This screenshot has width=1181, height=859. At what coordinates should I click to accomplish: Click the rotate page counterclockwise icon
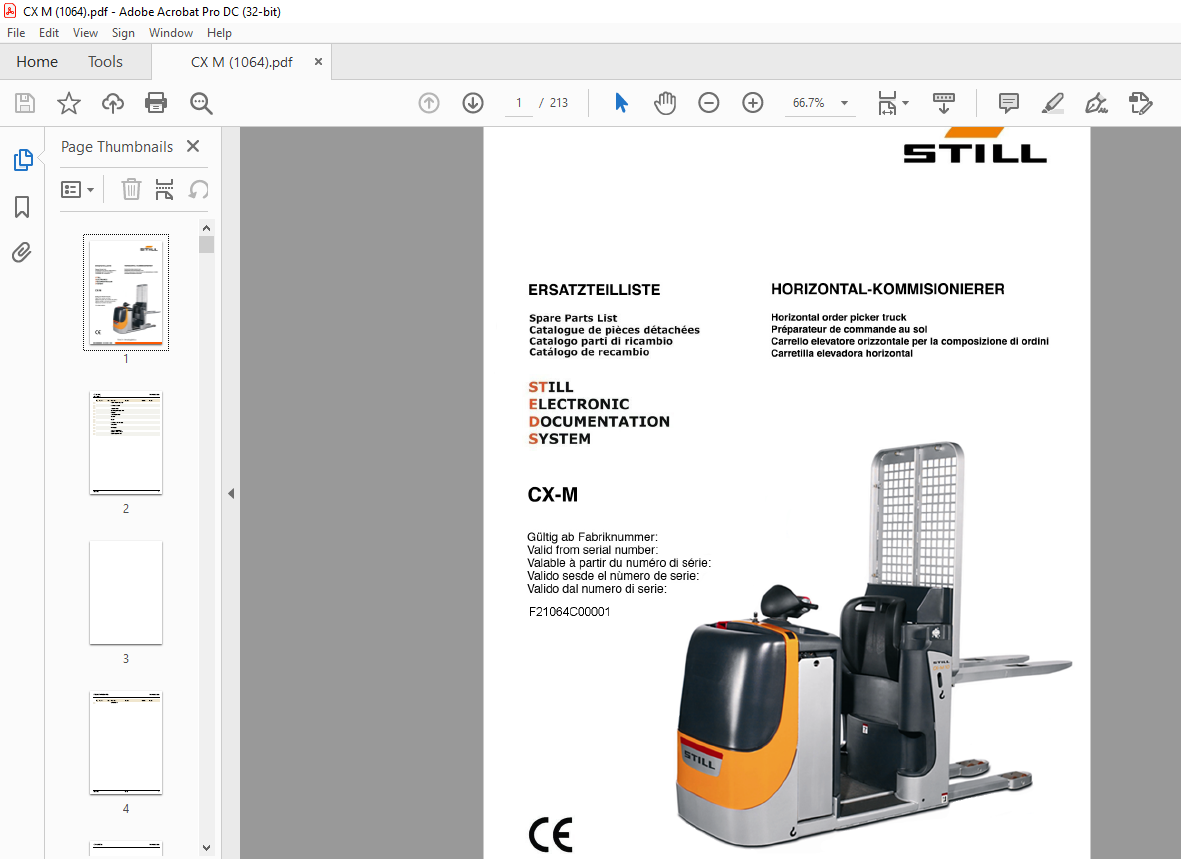198,189
